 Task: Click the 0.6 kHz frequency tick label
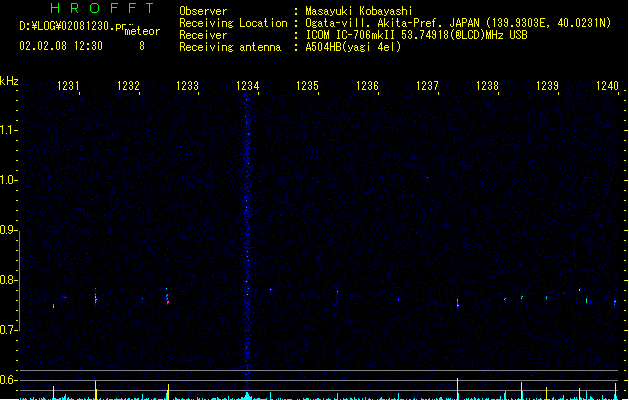point(8,380)
